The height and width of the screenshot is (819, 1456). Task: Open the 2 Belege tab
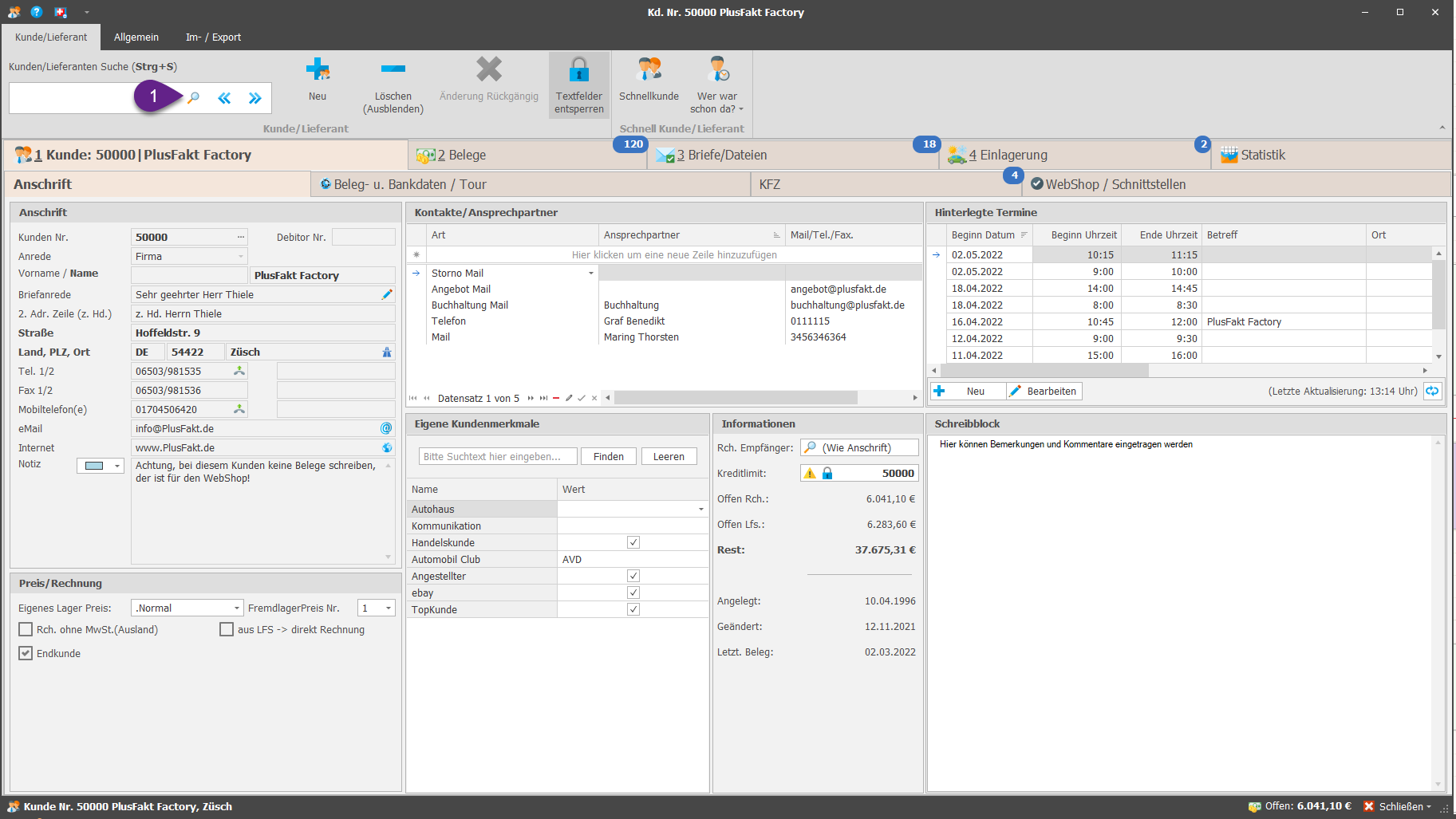pyautogui.click(x=527, y=155)
